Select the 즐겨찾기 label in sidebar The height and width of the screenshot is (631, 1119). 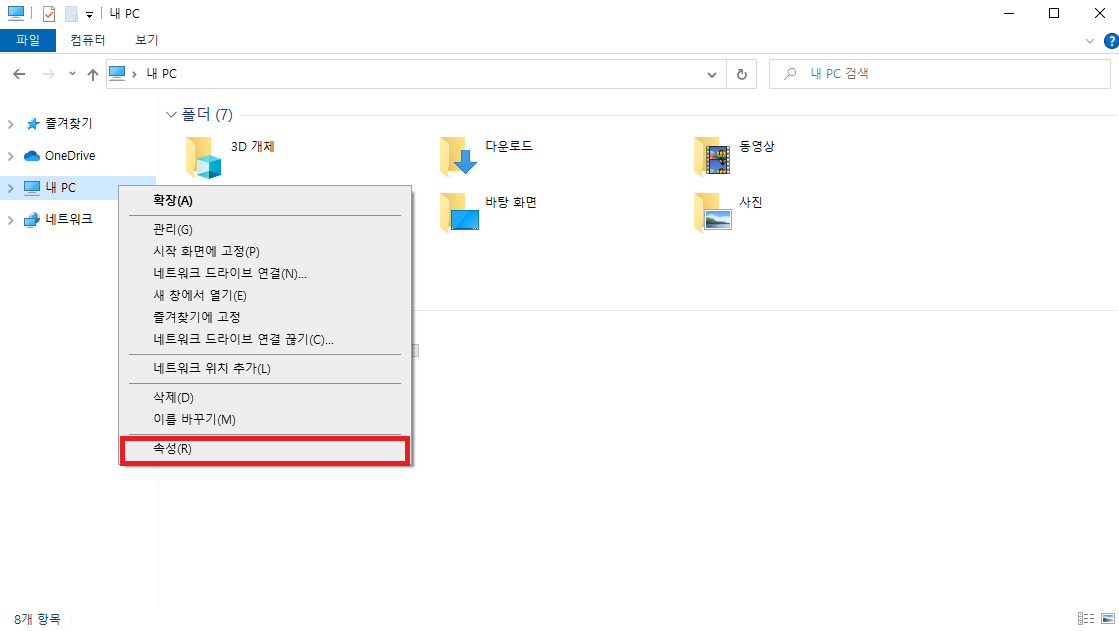point(69,124)
